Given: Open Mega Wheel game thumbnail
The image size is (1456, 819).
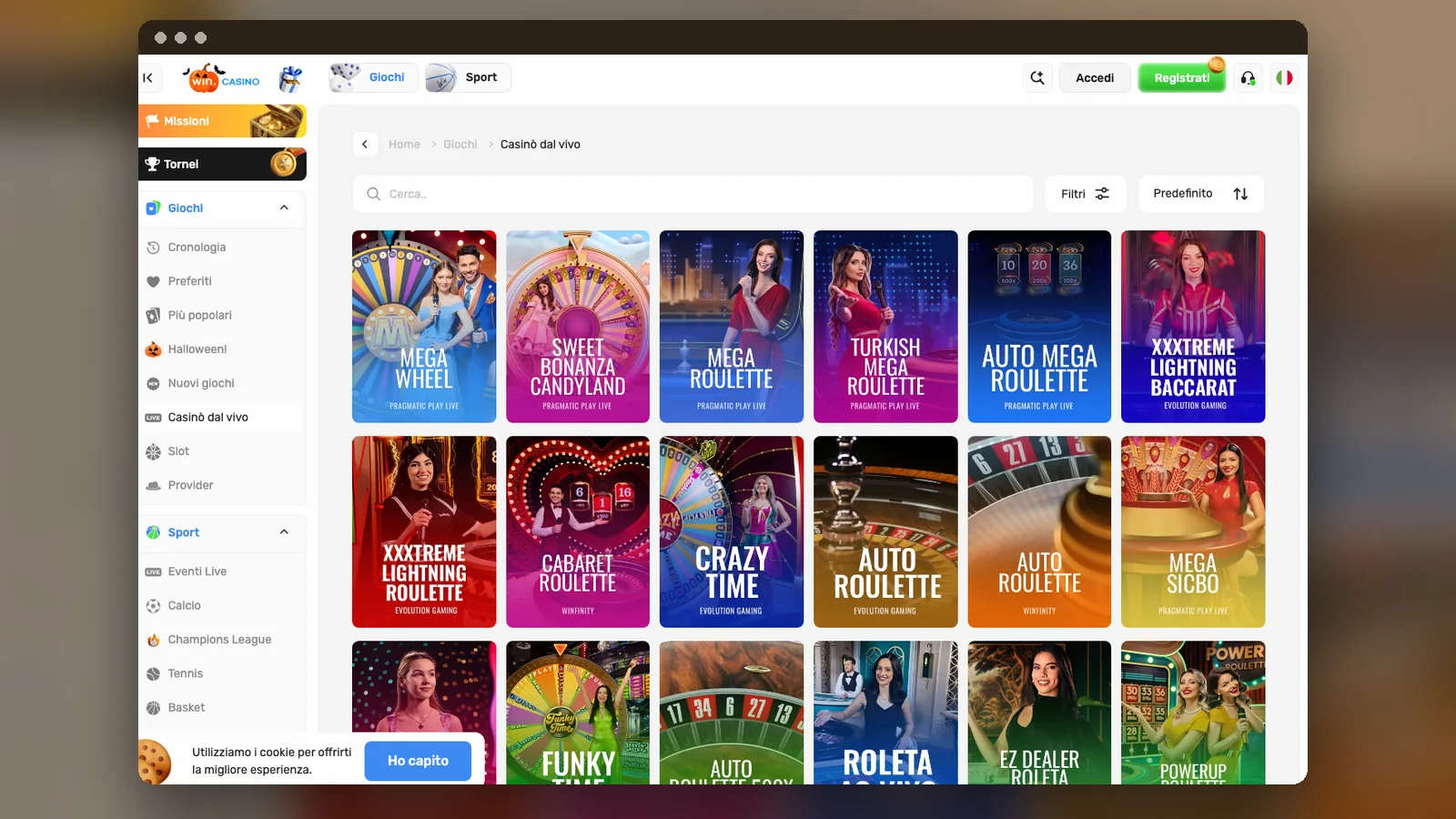Looking at the screenshot, I should tap(424, 327).
